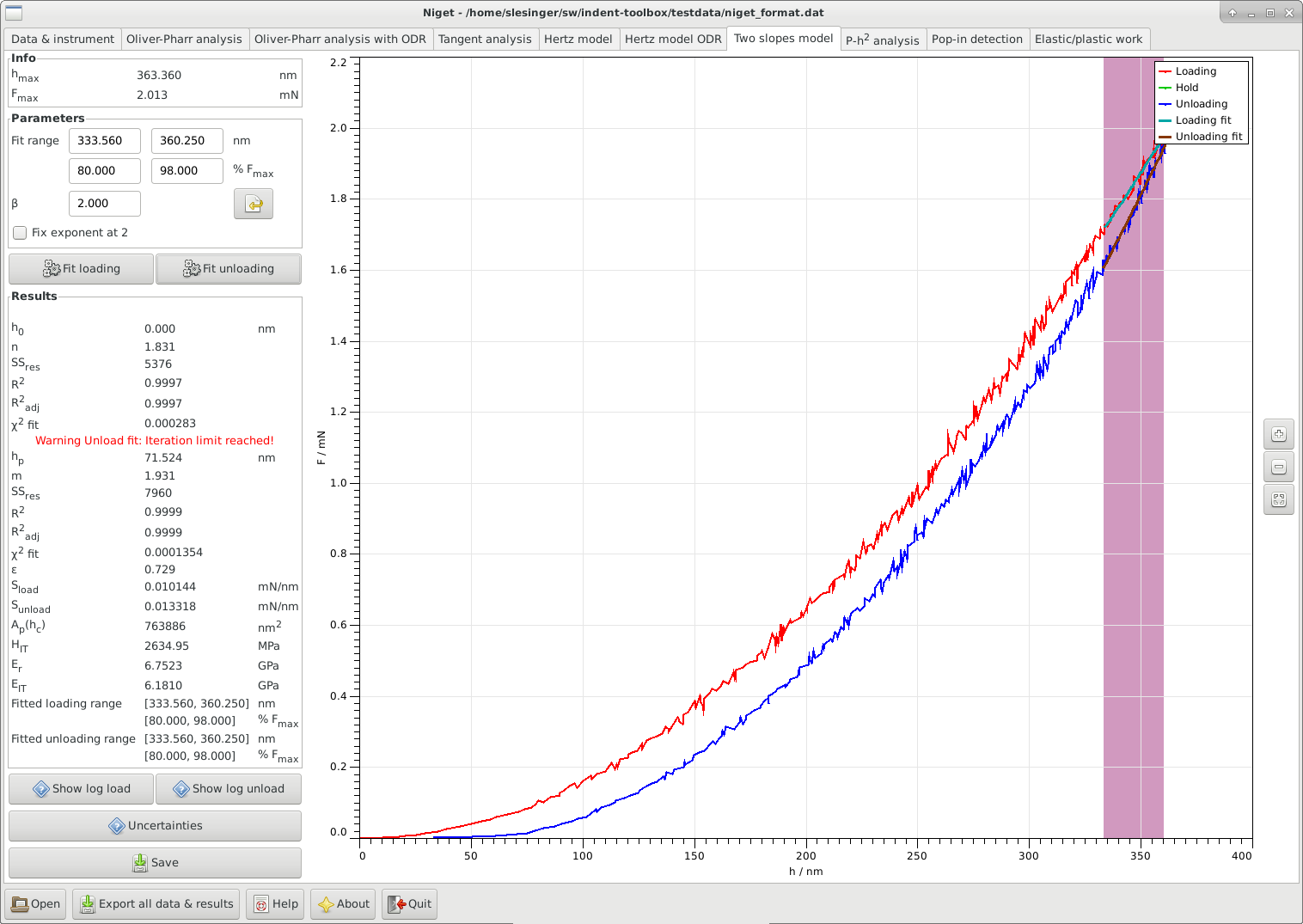This screenshot has width=1303, height=924.
Task: Click the Ap(hc) value 763886
Action: (x=165, y=627)
